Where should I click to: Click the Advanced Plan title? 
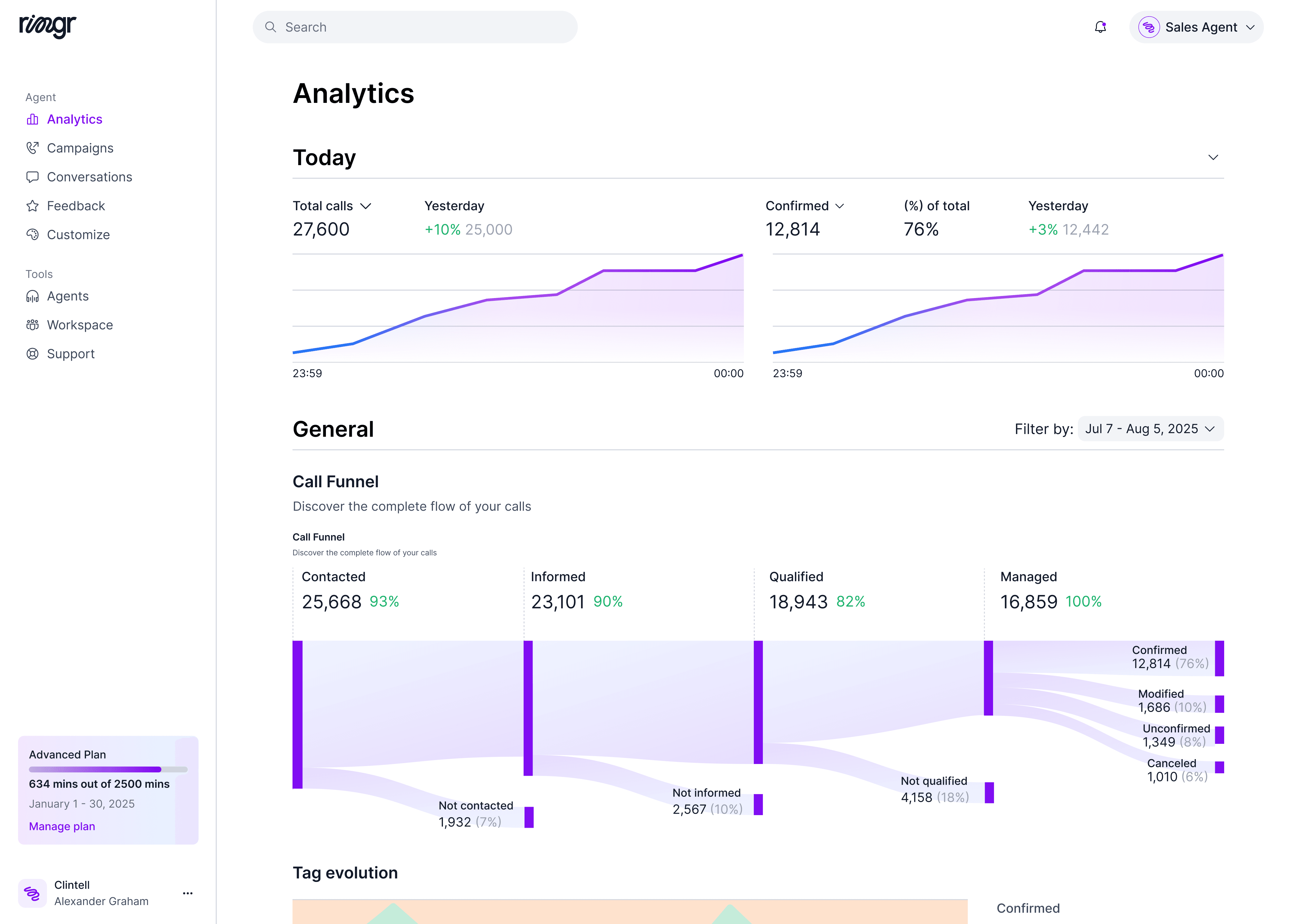click(67, 755)
